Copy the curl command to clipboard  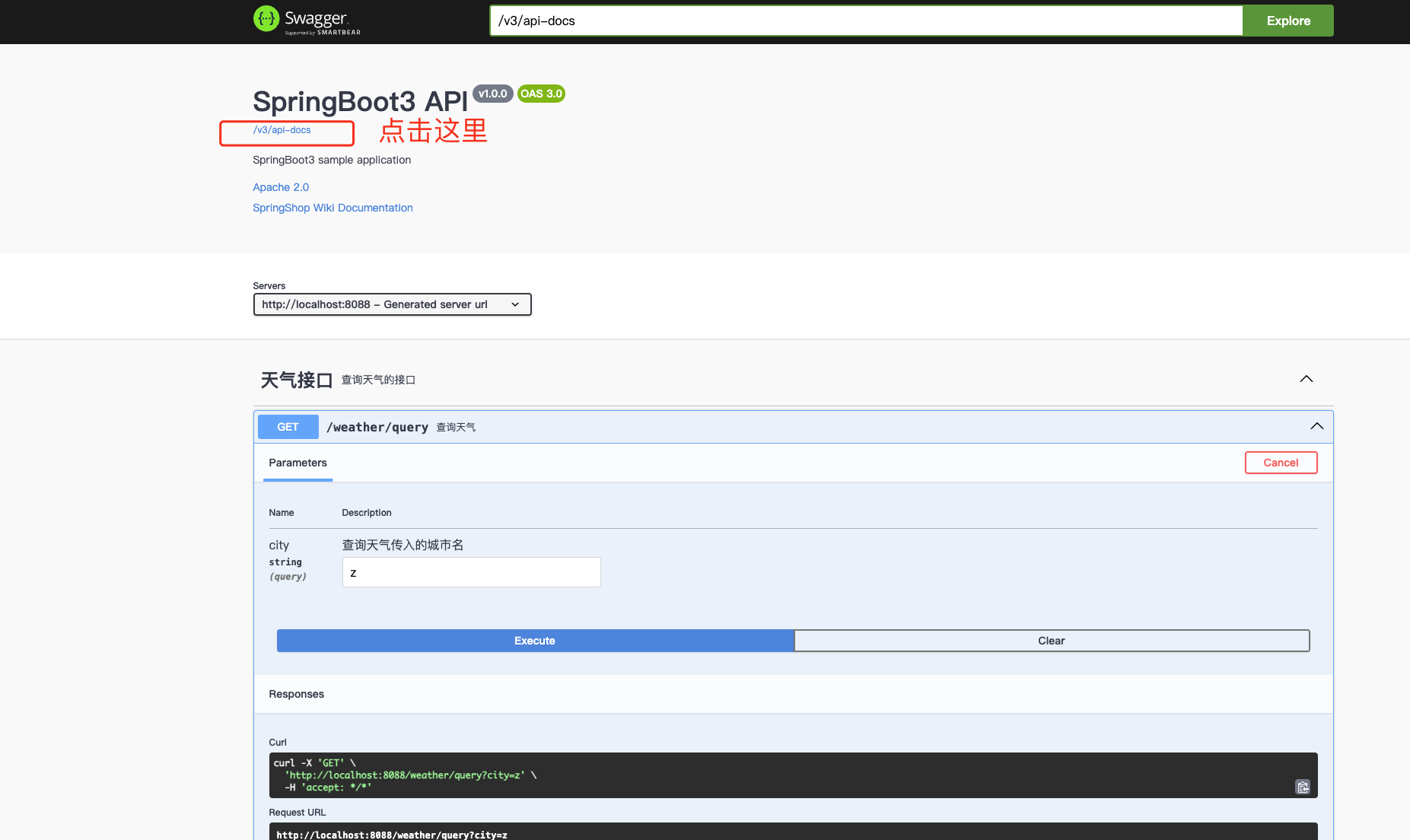[x=1302, y=787]
